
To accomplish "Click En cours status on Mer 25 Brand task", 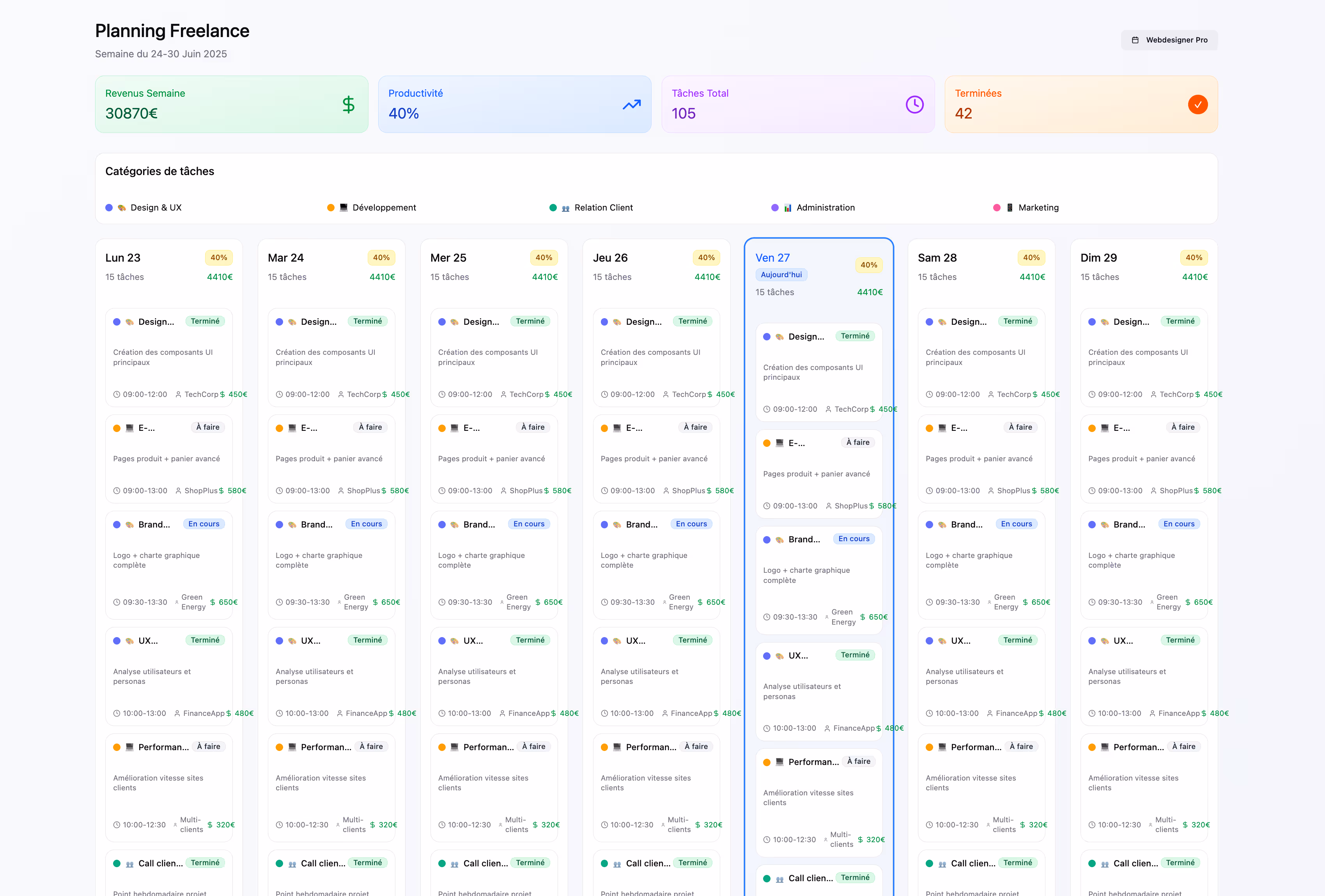I will coord(529,524).
